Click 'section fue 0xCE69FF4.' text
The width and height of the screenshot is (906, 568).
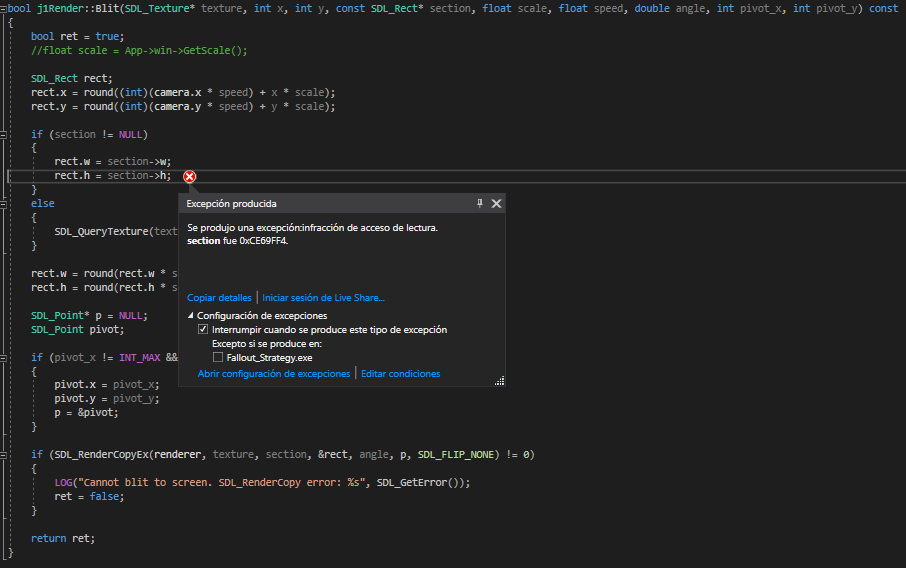pyautogui.click(x=237, y=241)
